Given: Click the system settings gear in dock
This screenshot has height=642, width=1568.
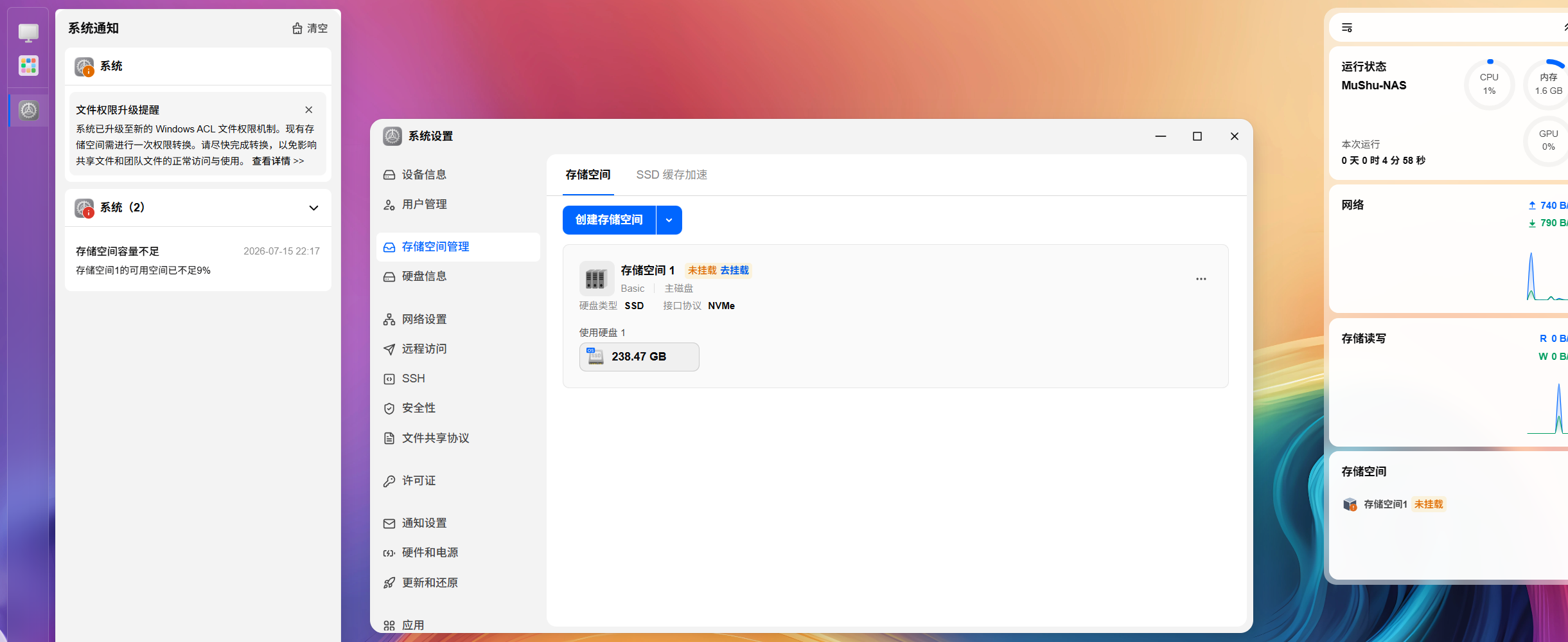Looking at the screenshot, I should (28, 110).
